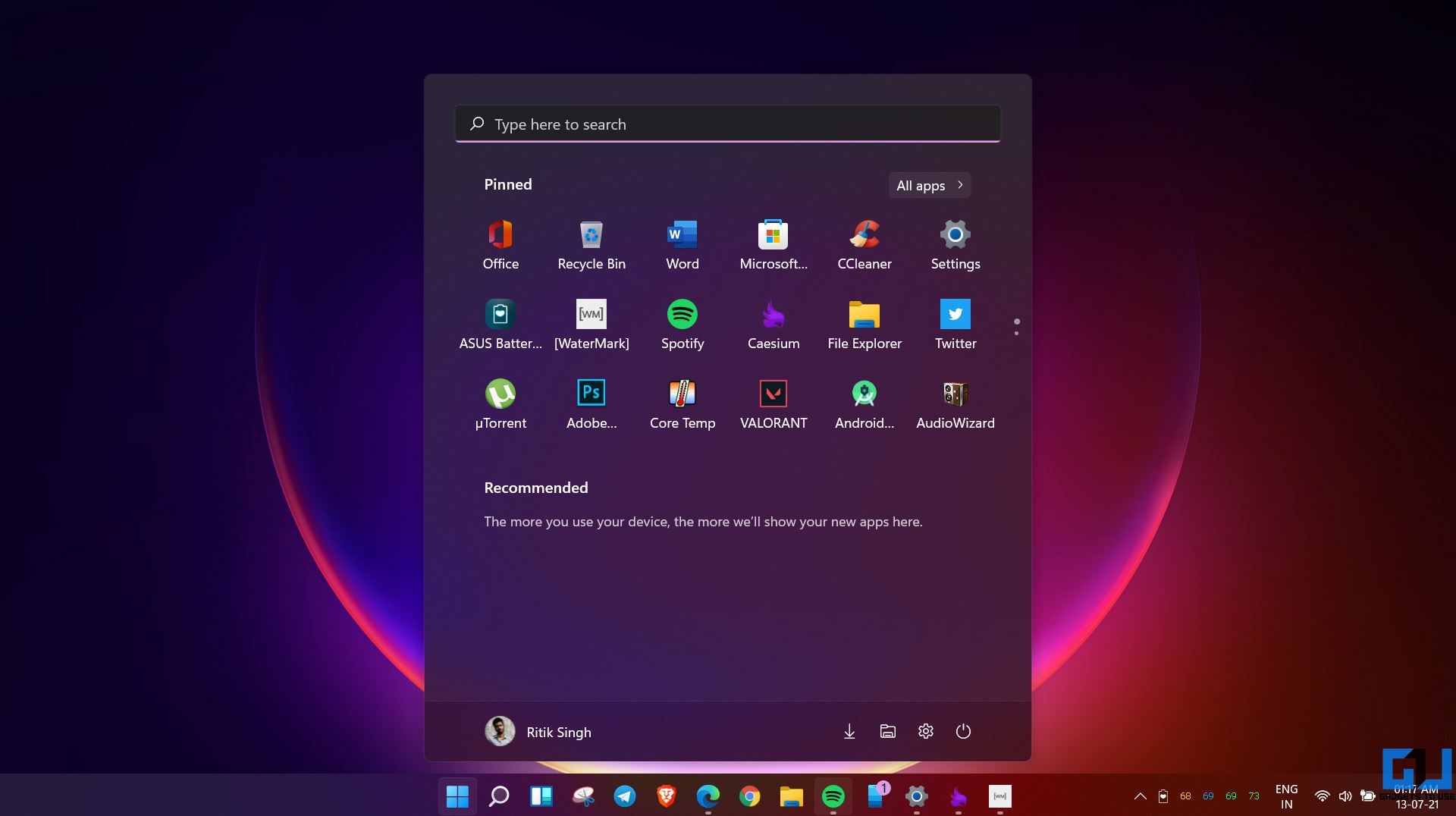Launch µTorrent from the pinned apps
Viewport: 1456px width, 816px height.
pyautogui.click(x=500, y=404)
